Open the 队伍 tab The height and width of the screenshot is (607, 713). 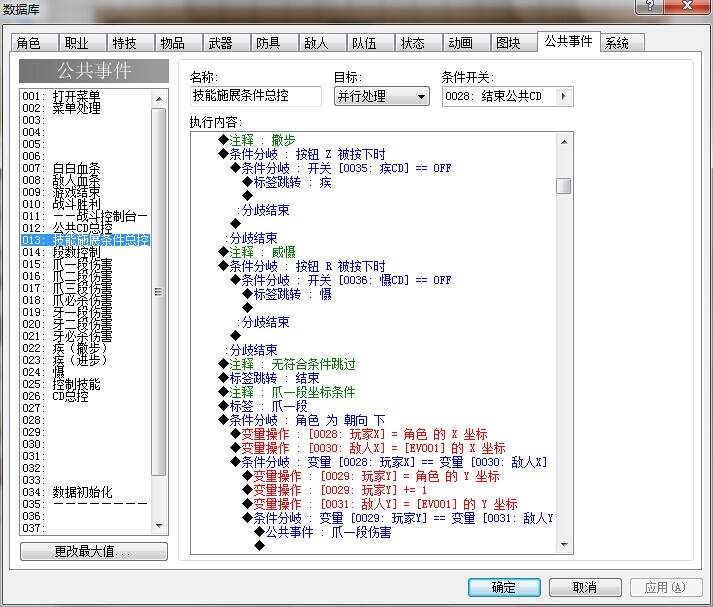click(x=371, y=43)
